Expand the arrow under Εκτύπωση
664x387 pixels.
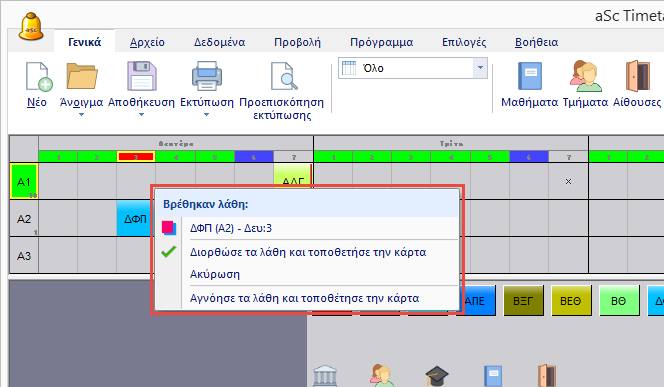click(206, 115)
